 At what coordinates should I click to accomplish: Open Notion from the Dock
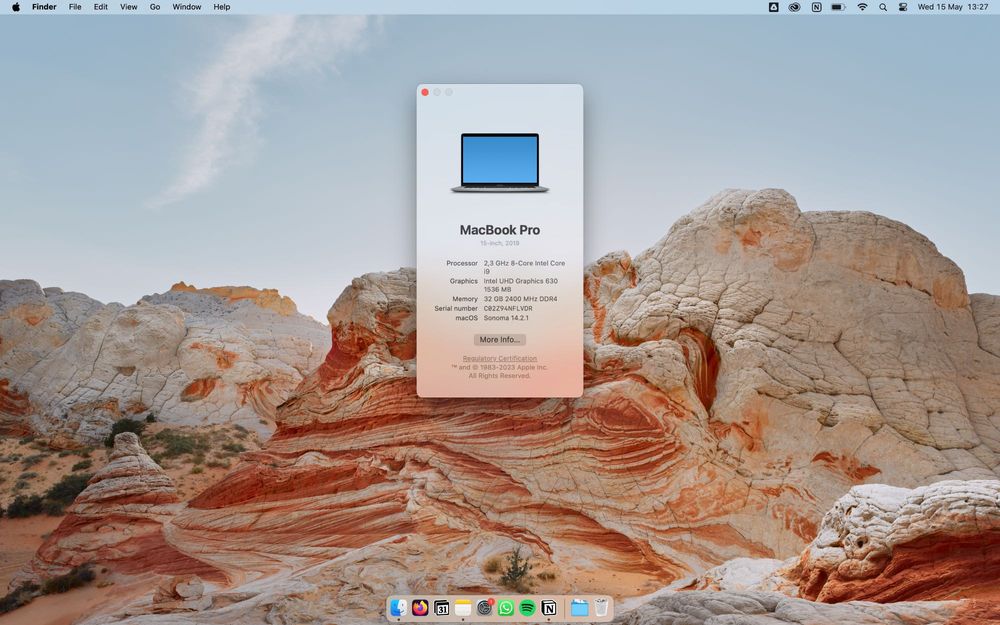(x=548, y=608)
